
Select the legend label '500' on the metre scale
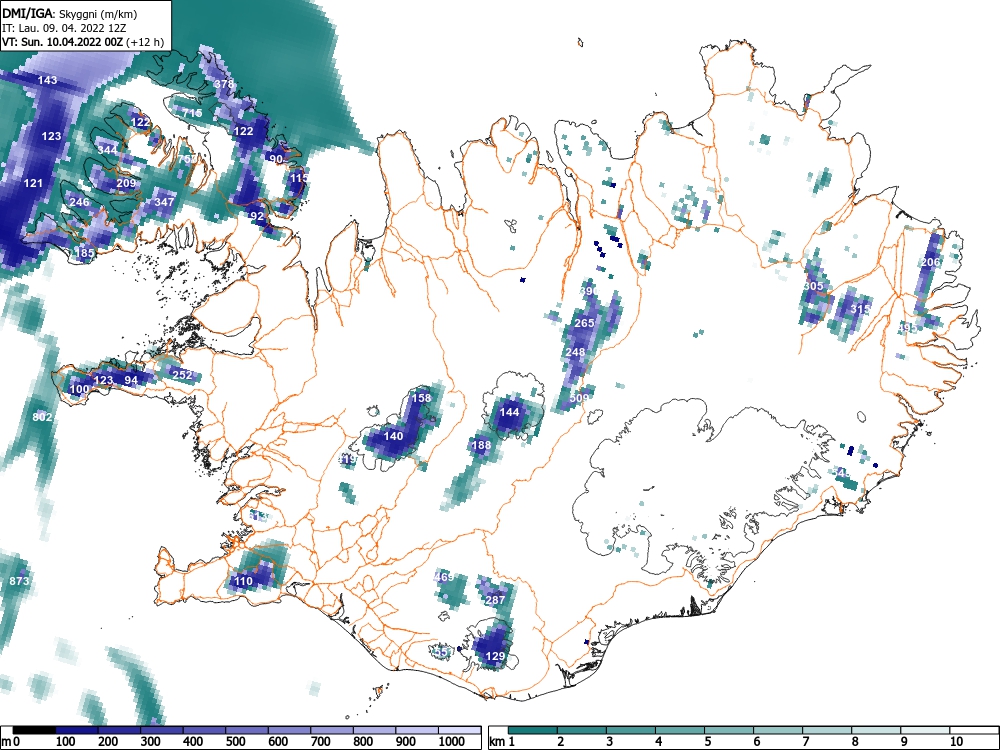click(236, 741)
